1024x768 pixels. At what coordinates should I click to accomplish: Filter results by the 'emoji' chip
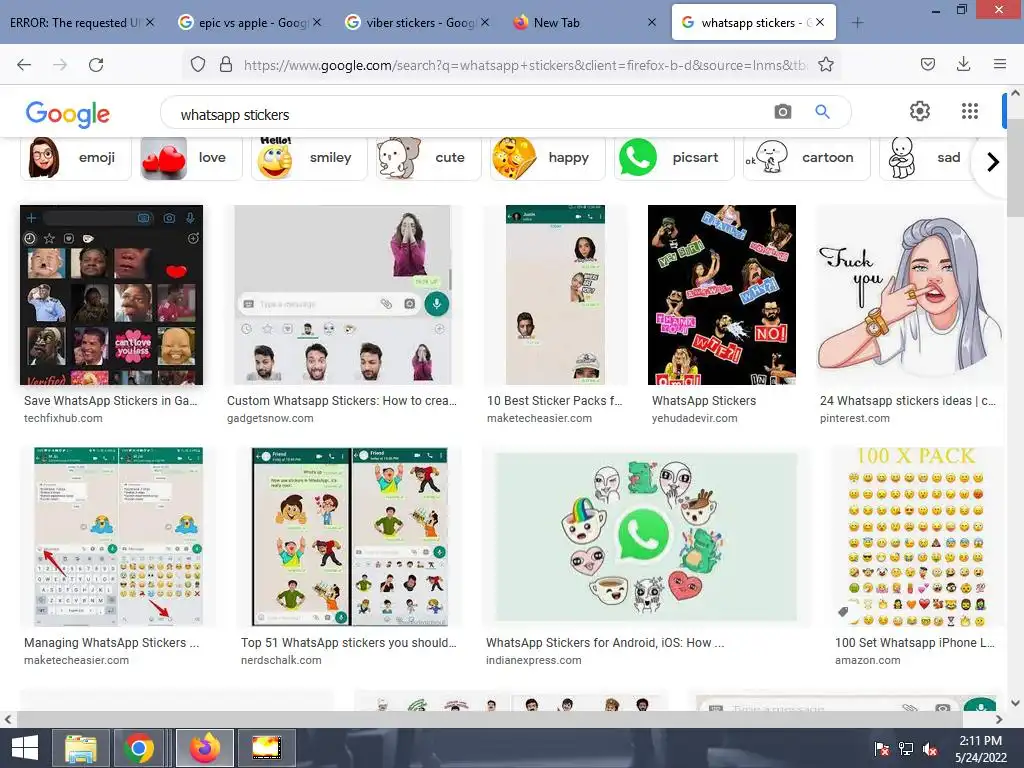[76, 157]
